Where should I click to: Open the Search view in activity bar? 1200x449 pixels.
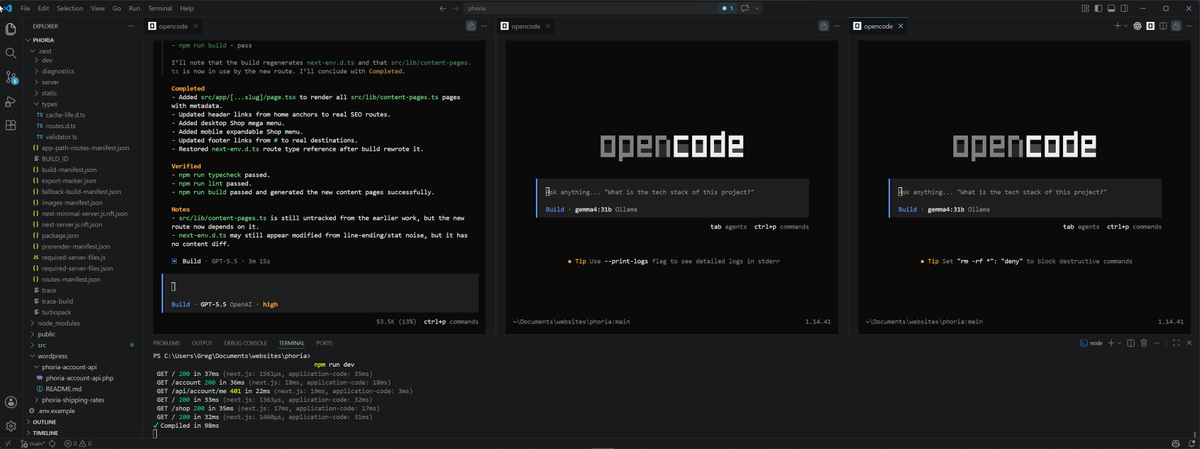pos(11,52)
